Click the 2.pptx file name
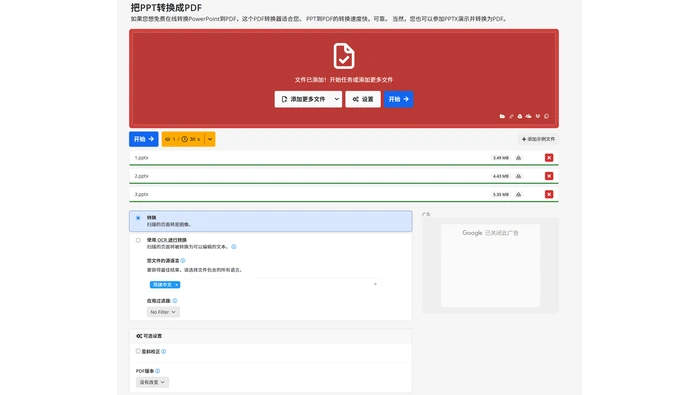The height and width of the screenshot is (395, 700). pos(142,176)
